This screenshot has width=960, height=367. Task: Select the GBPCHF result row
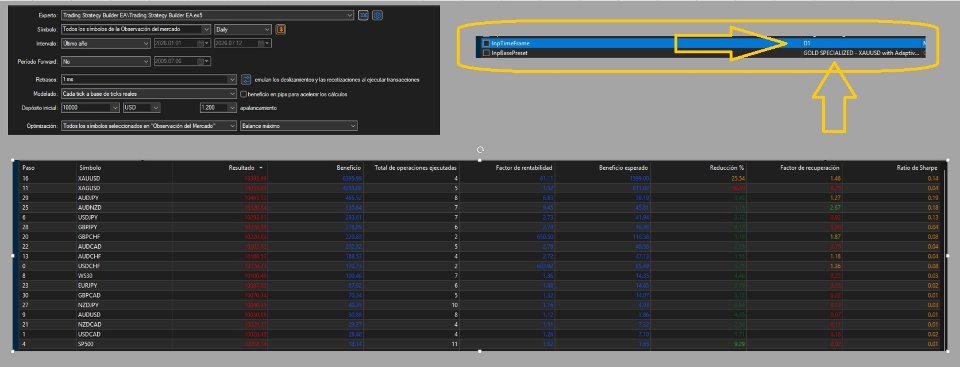[480, 236]
